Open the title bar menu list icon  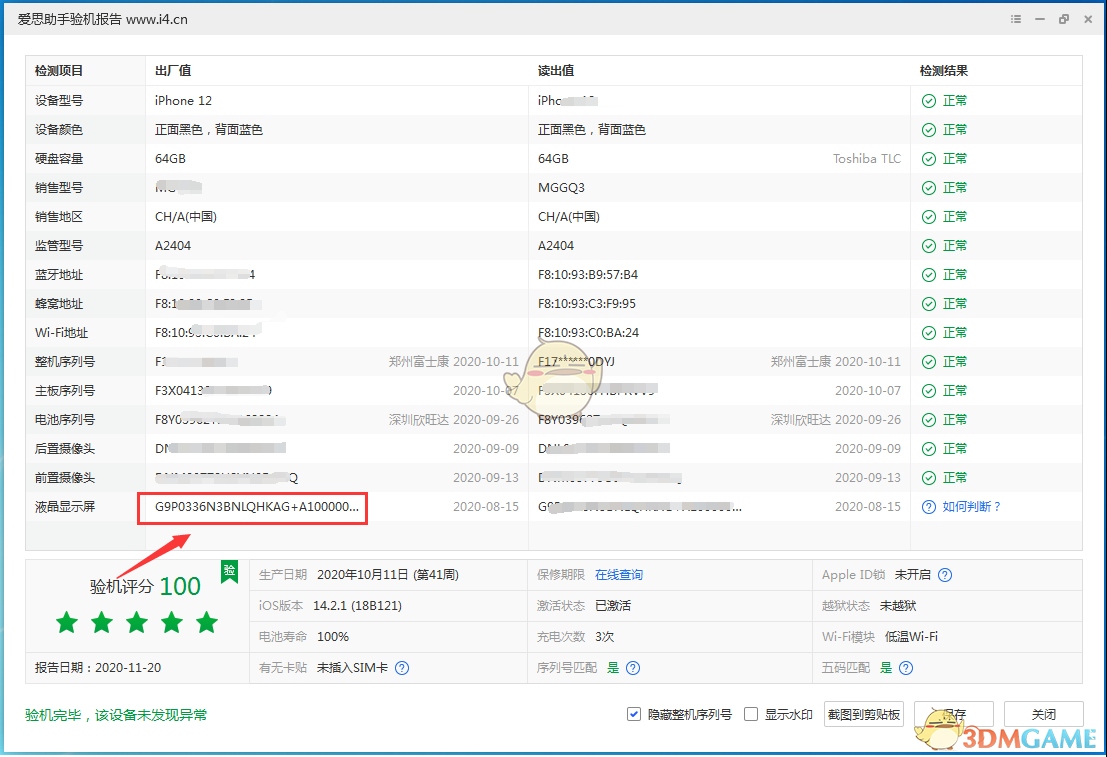coord(1016,19)
